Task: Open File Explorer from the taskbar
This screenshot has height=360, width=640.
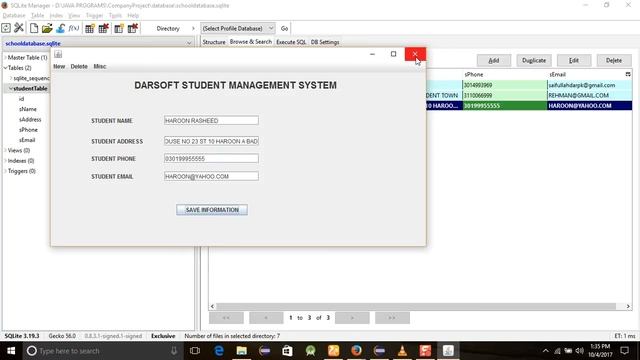Action: pyautogui.click(x=242, y=351)
